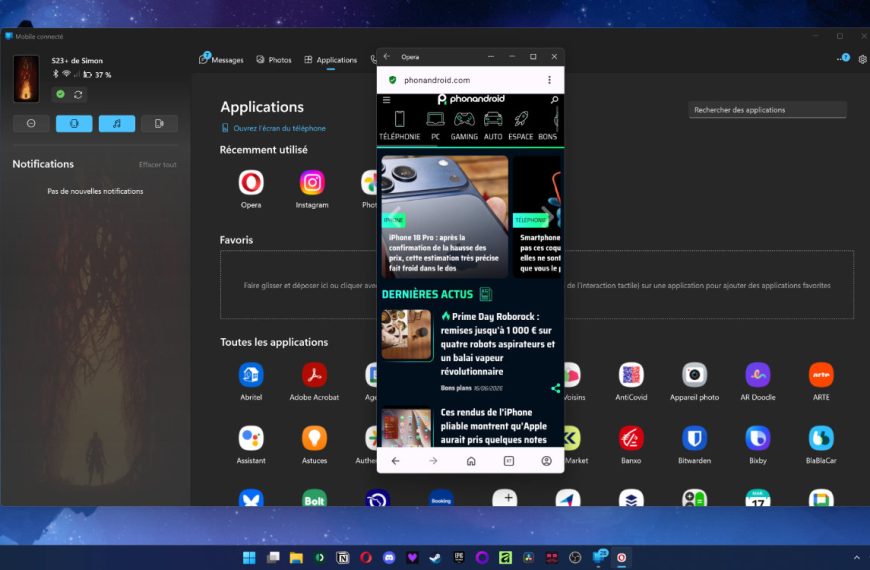Open Opera's three-dot menu beside address bar
Screen dimensions: 870x570
pyautogui.click(x=549, y=80)
